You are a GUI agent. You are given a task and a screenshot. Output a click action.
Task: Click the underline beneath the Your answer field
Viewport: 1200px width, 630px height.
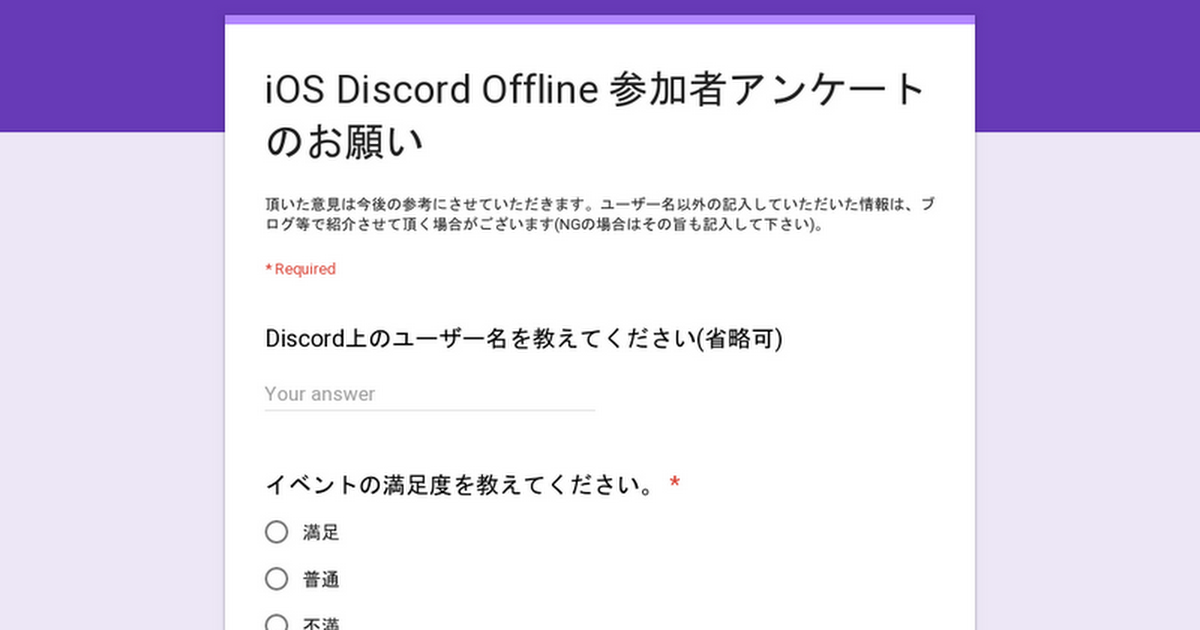(x=429, y=410)
